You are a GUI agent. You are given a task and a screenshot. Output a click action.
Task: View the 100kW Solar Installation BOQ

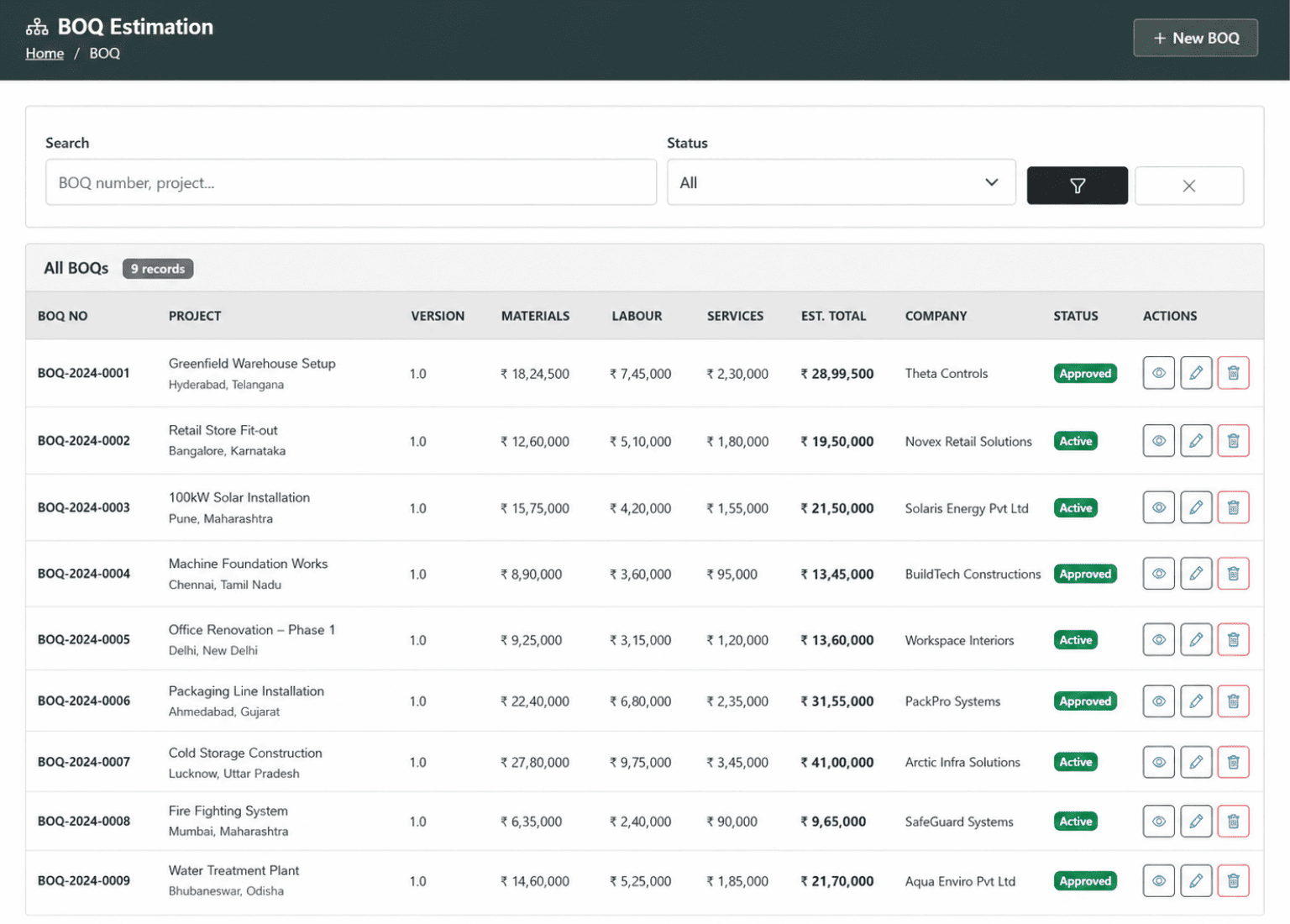[x=1158, y=507]
